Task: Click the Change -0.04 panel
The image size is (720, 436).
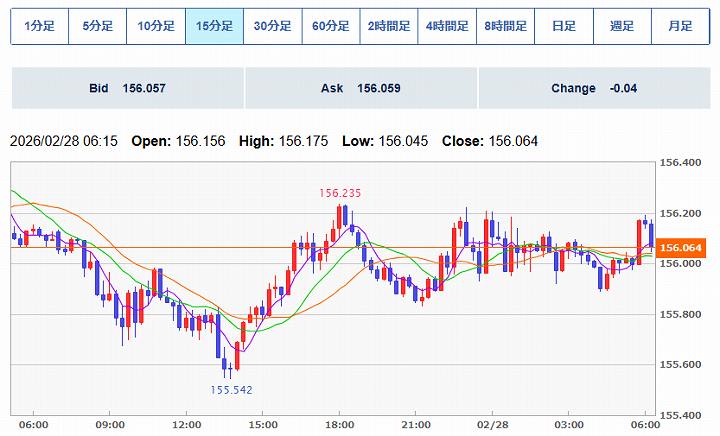Action: [x=594, y=88]
